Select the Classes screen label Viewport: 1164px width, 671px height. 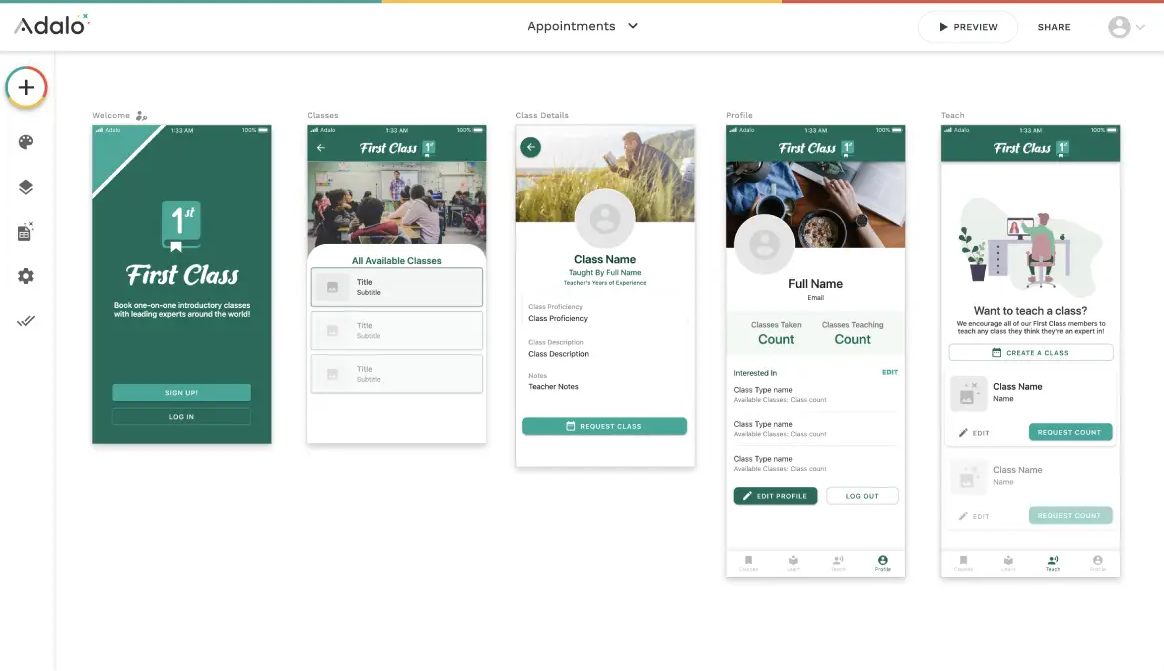point(323,115)
